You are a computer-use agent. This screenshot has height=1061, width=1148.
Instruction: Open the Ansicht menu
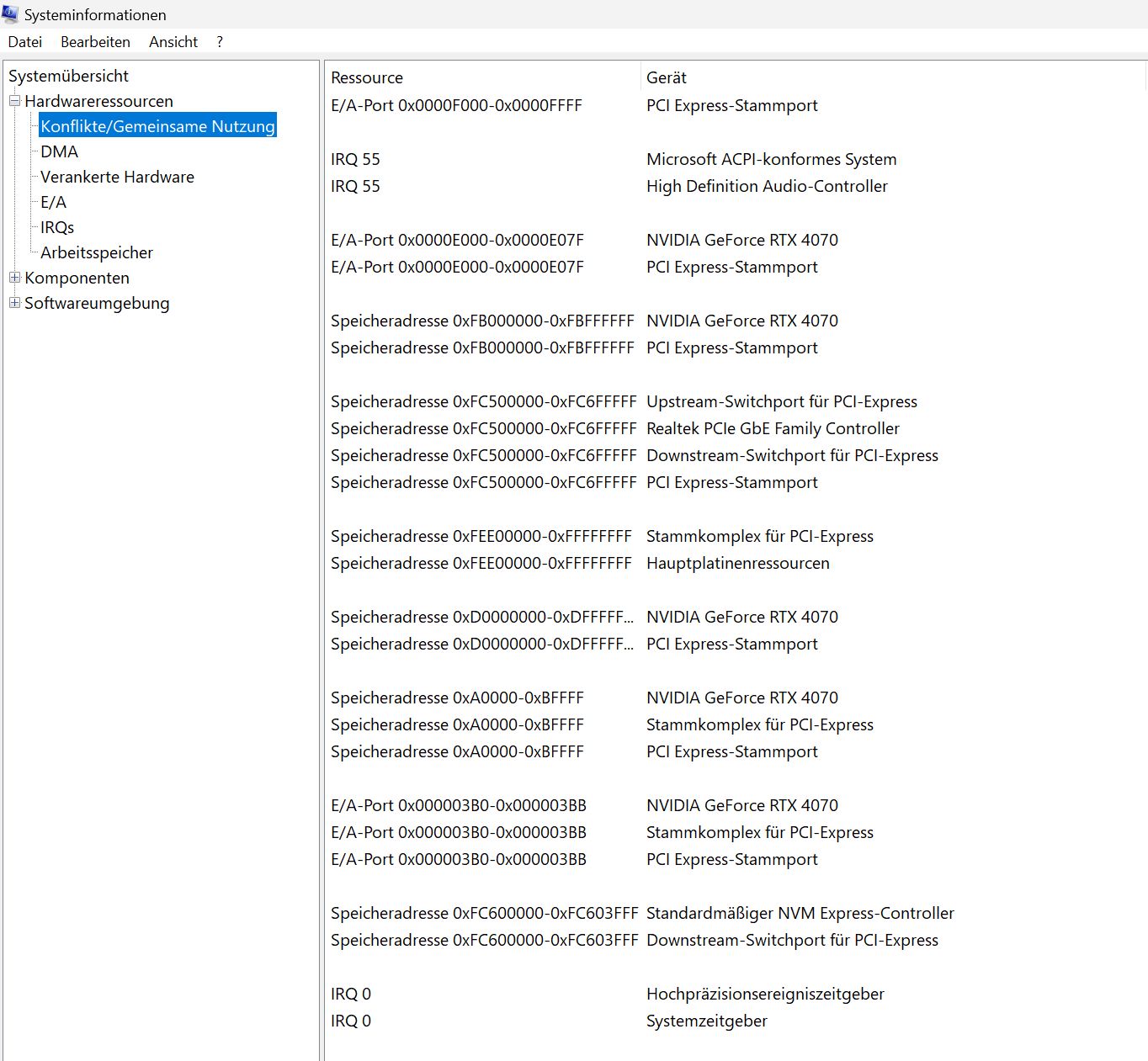(173, 42)
